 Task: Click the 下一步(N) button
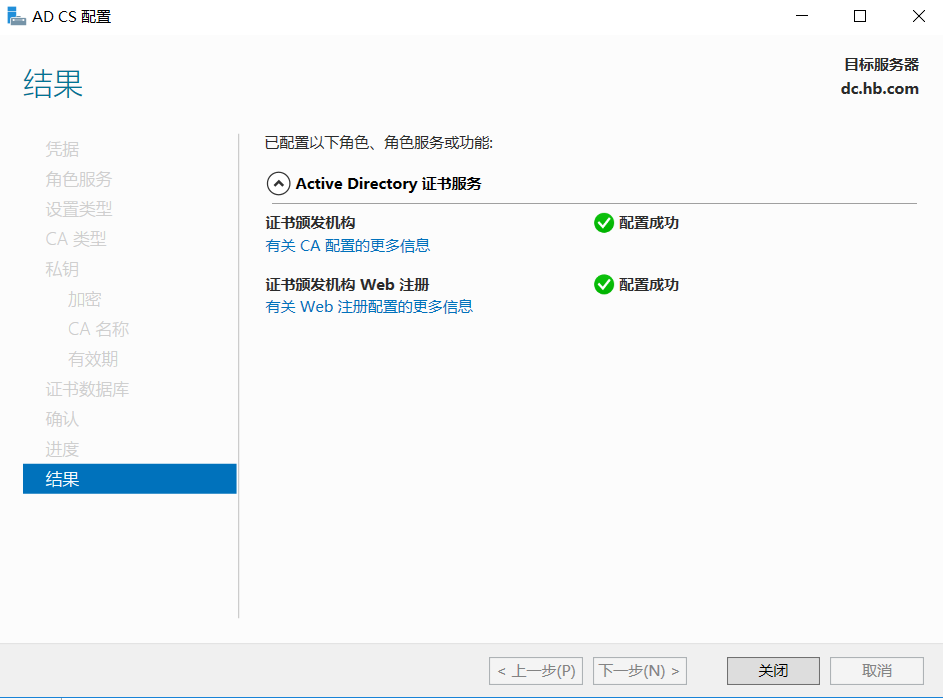point(639,671)
